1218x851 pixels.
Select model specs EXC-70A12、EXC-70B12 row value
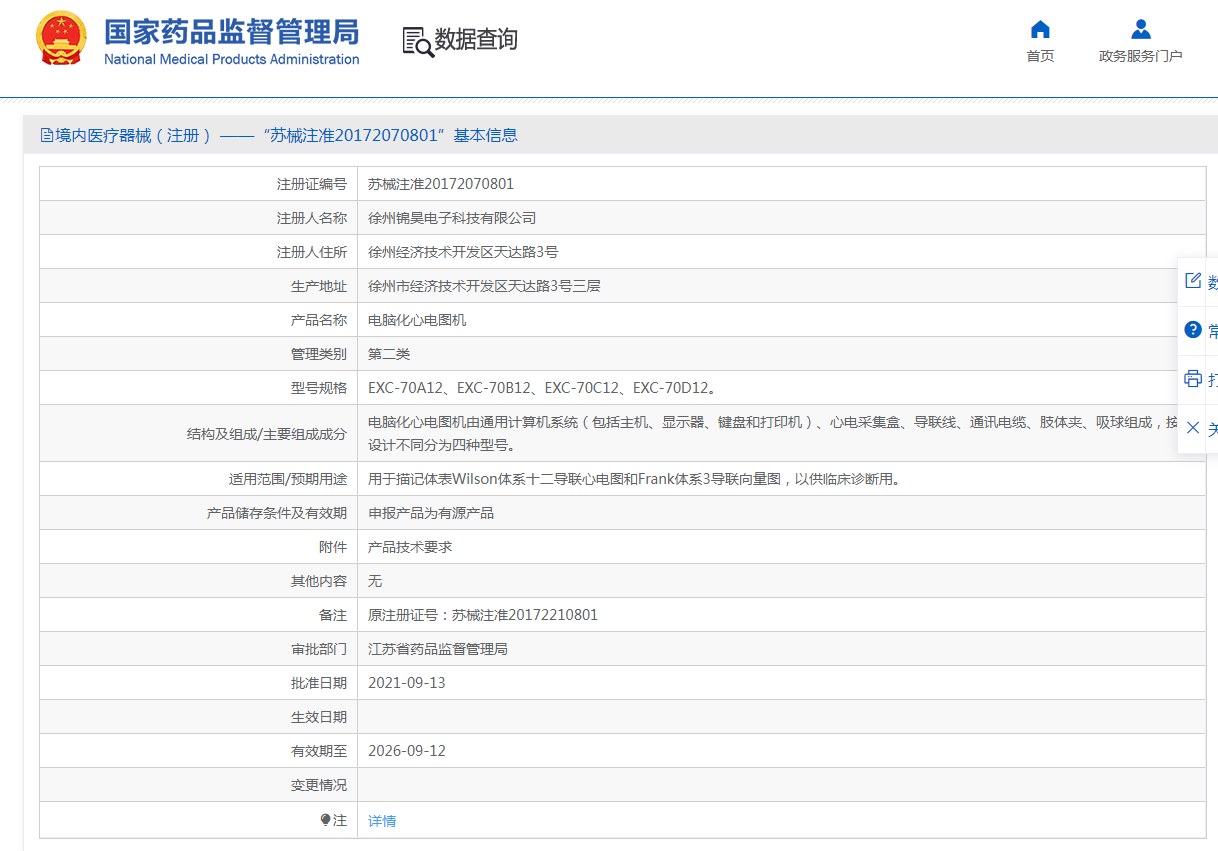click(x=541, y=388)
